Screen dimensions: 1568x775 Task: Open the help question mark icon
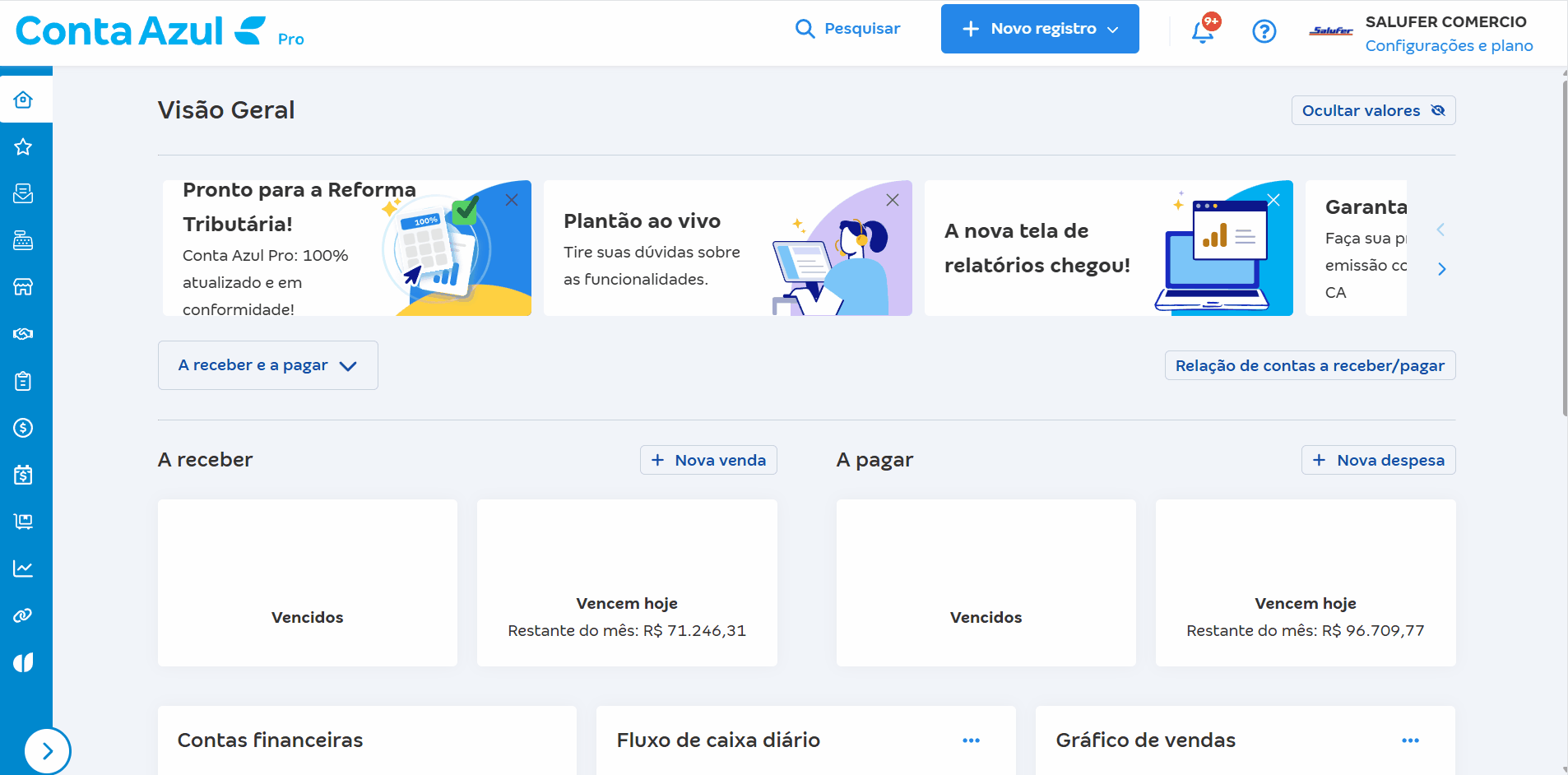1264,31
